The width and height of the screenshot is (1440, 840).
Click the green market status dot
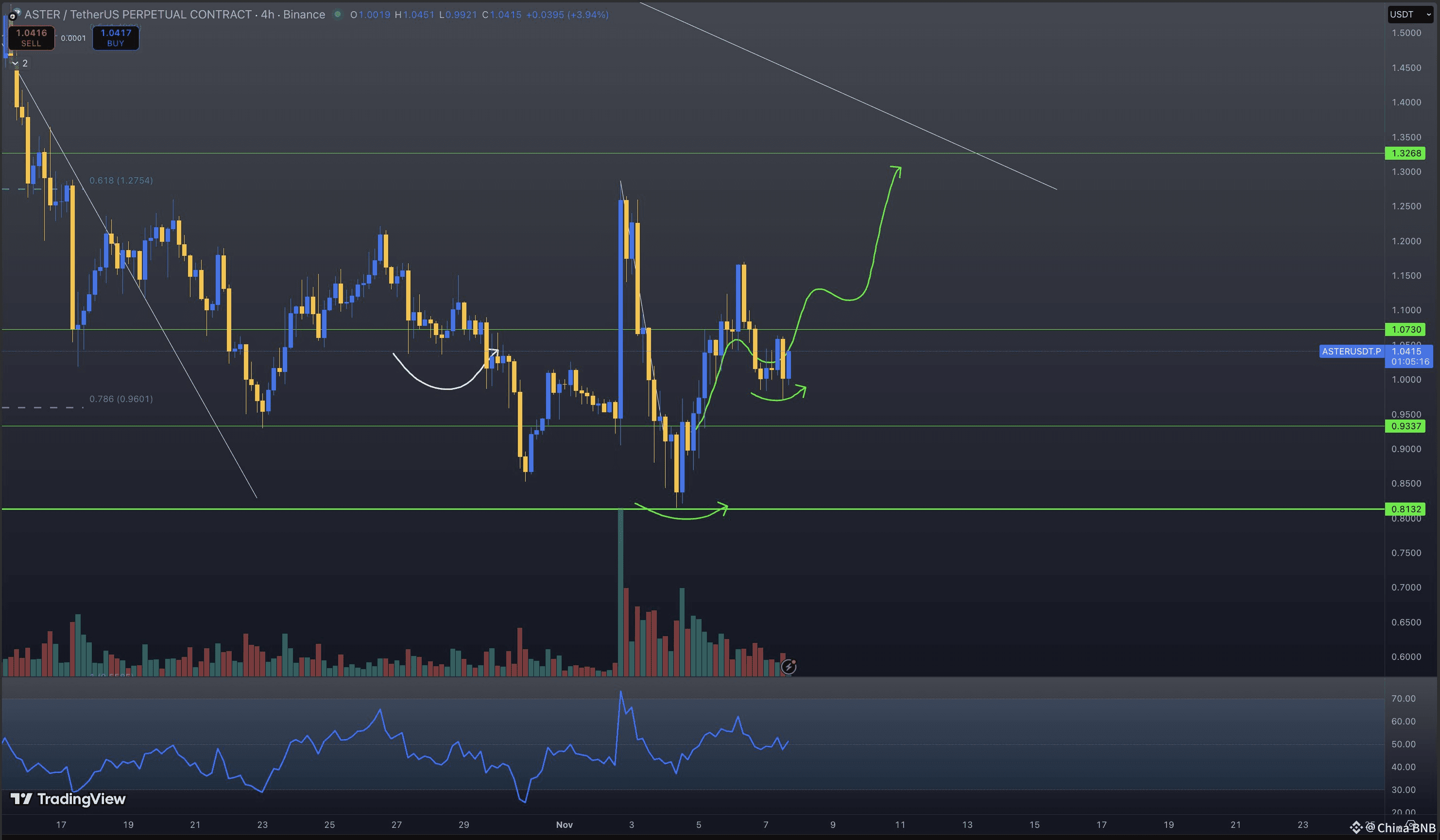338,14
